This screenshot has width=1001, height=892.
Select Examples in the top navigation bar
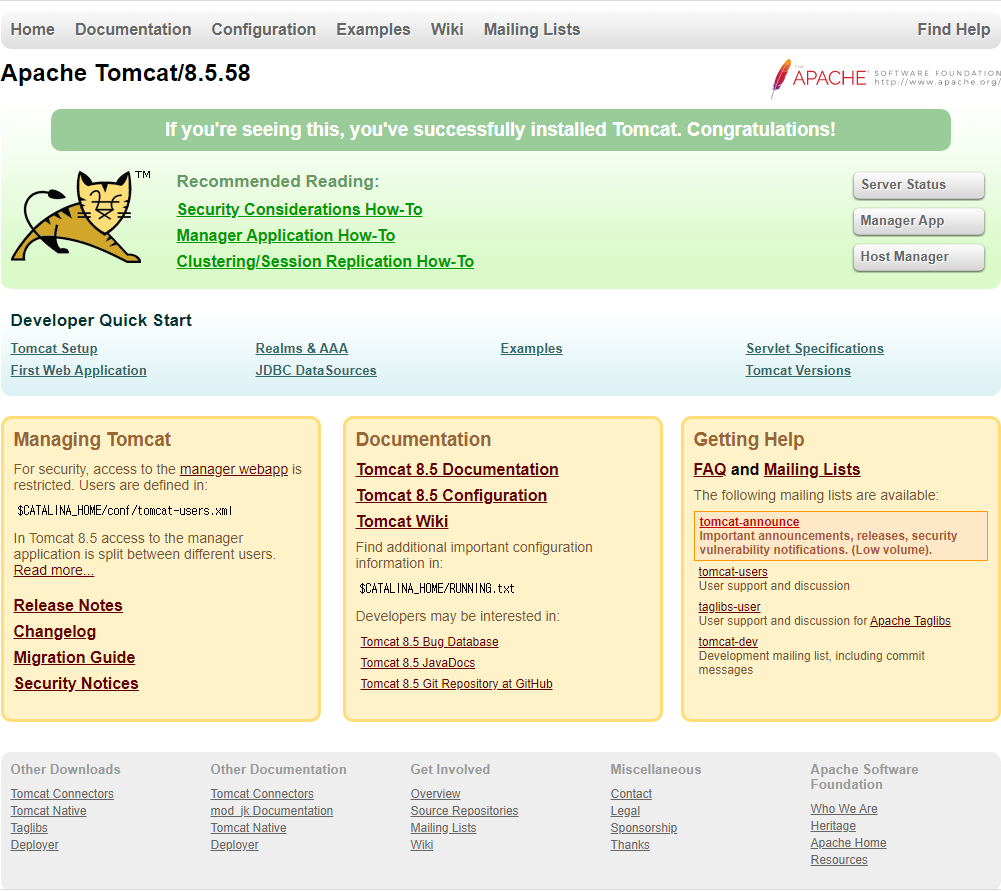click(x=373, y=29)
